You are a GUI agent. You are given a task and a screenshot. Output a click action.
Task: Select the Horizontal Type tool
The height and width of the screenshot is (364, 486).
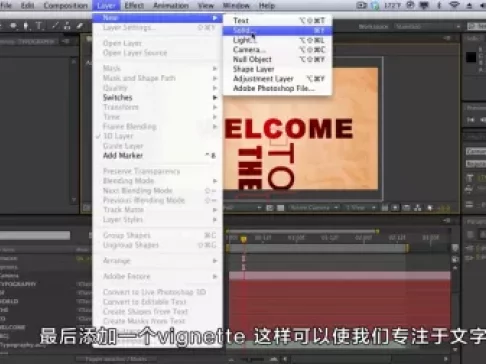tap(39, 26)
